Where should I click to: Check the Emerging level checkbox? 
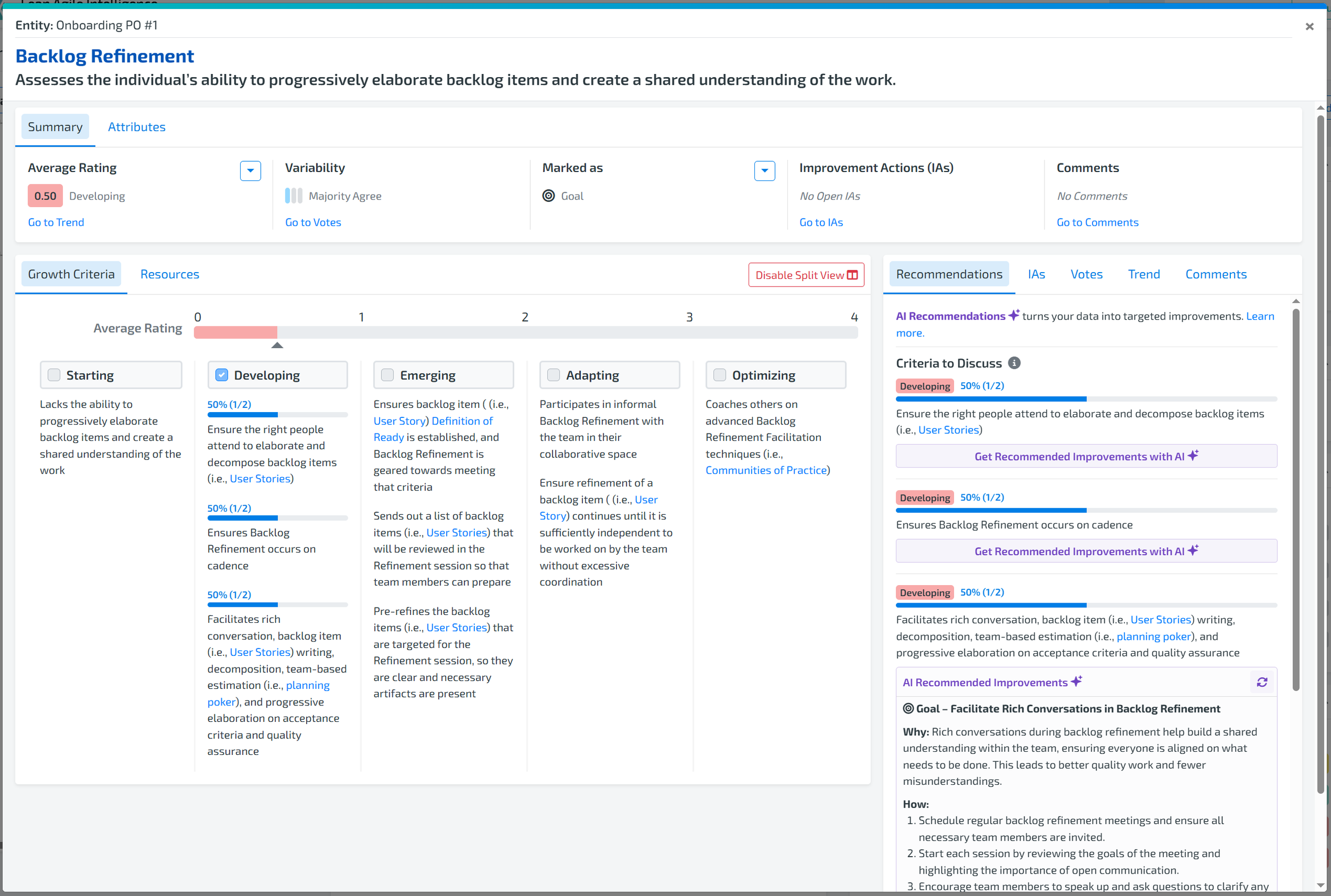point(388,375)
